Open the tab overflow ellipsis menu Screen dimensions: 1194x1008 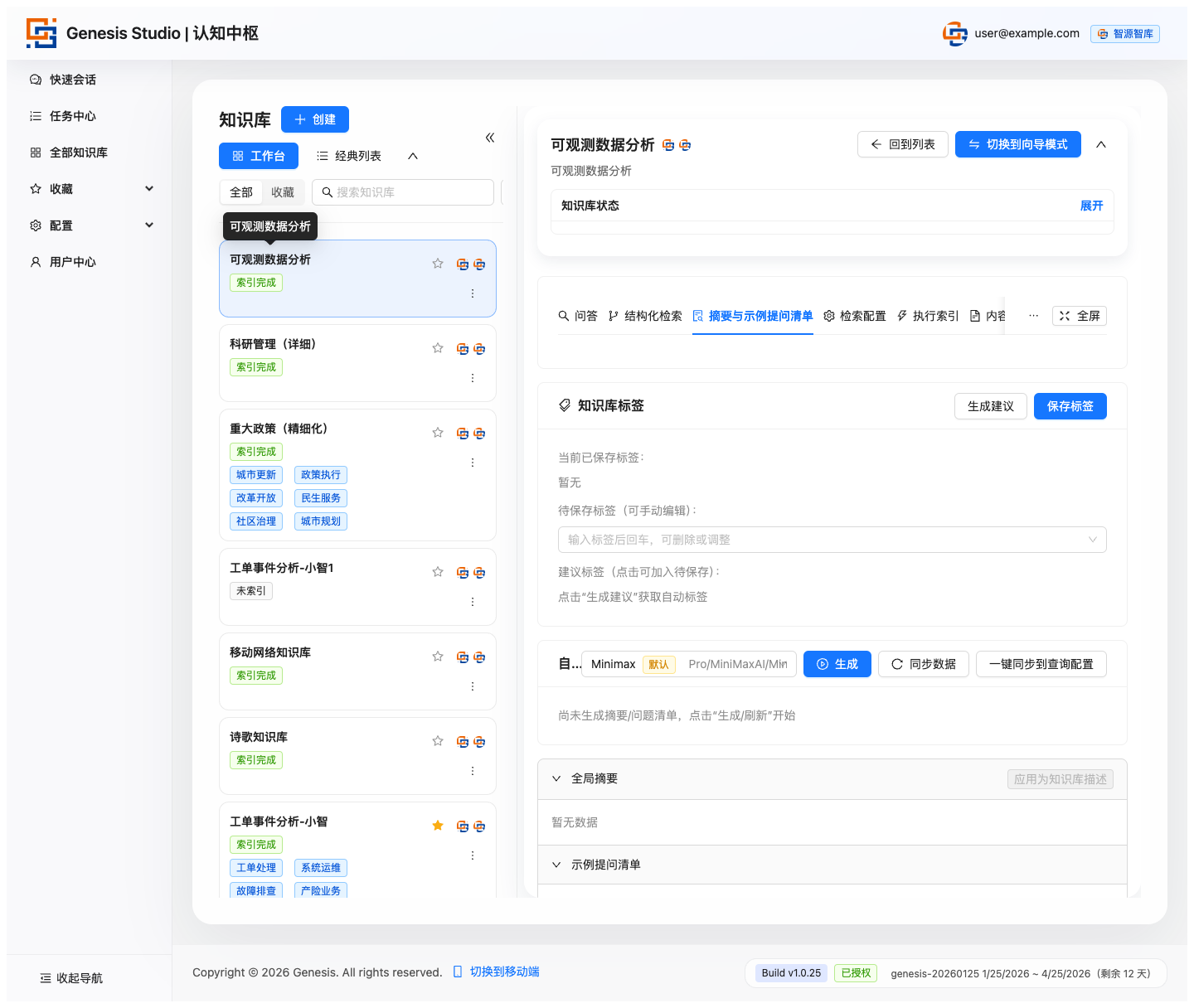(x=1033, y=316)
